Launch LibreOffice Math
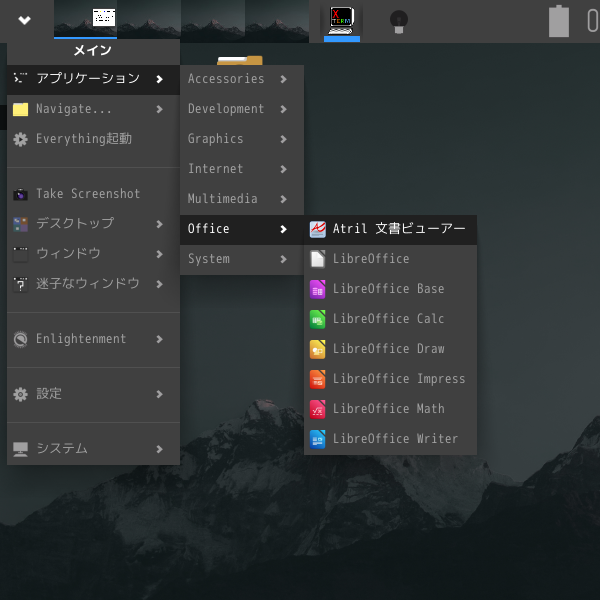 (390, 409)
